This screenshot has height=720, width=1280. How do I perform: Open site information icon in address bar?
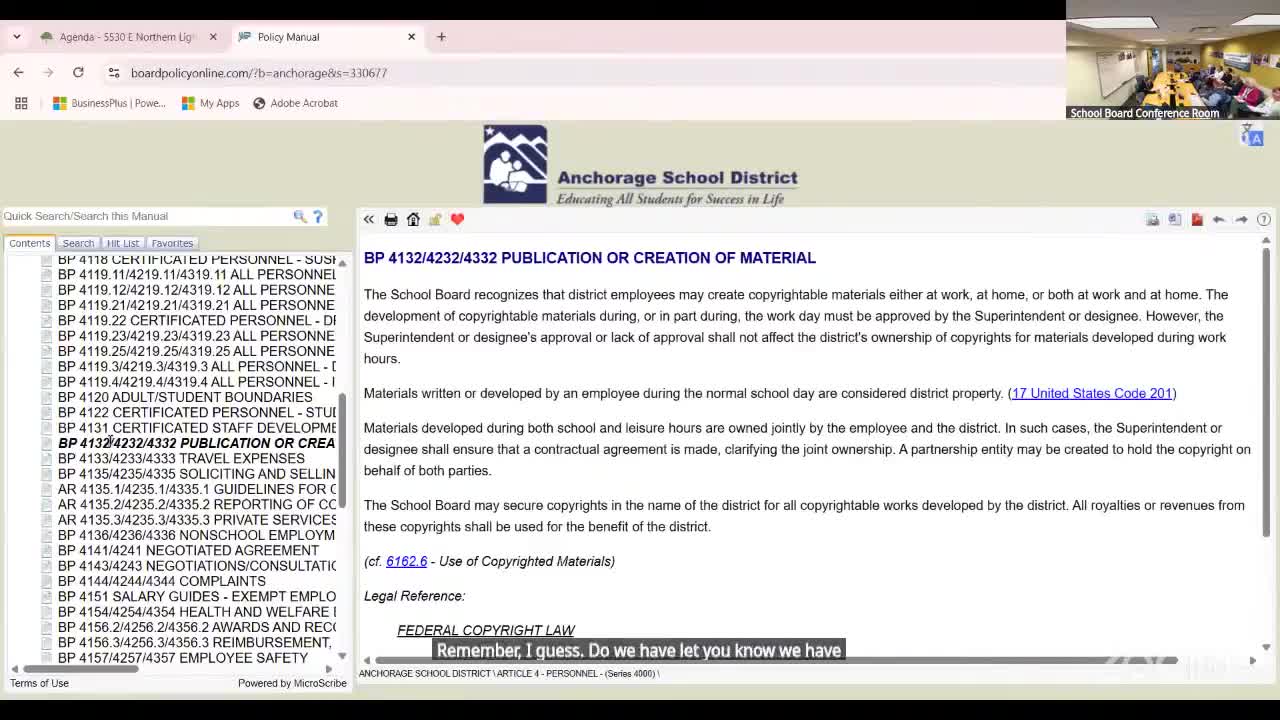click(x=114, y=73)
